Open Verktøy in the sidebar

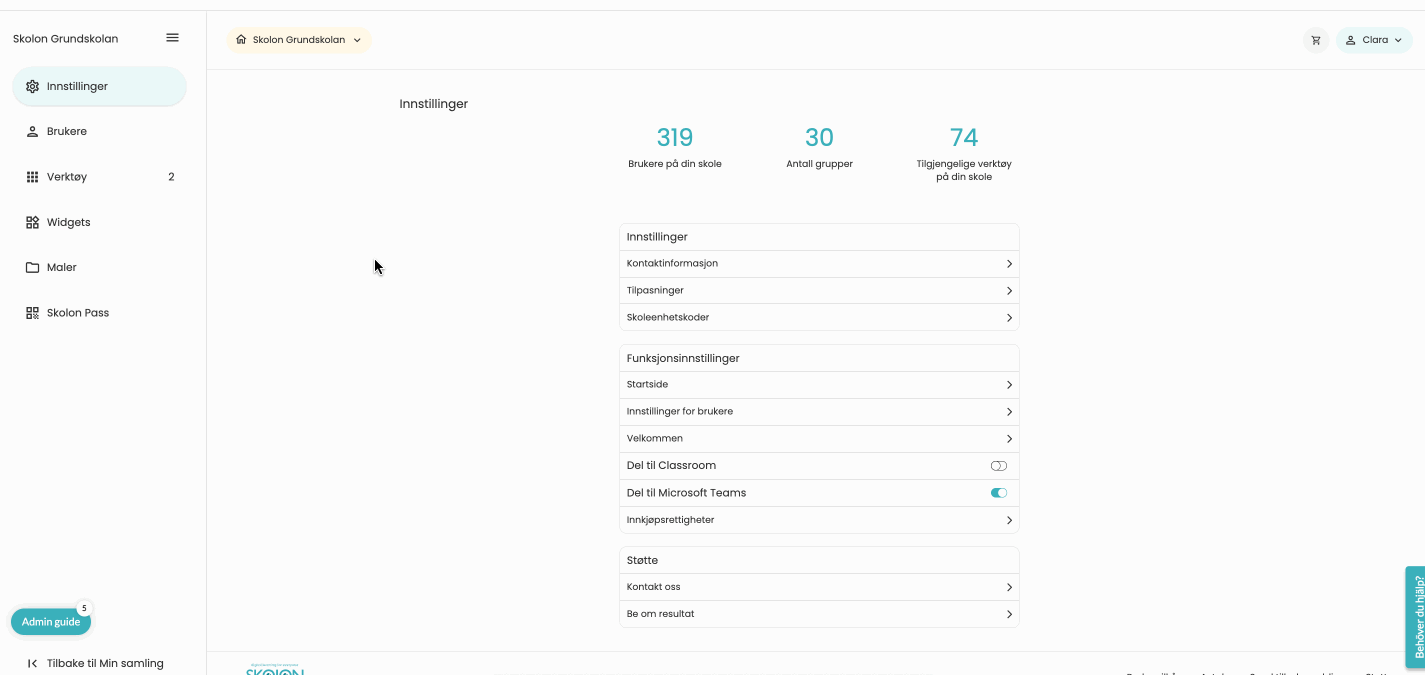pyautogui.click(x=99, y=177)
